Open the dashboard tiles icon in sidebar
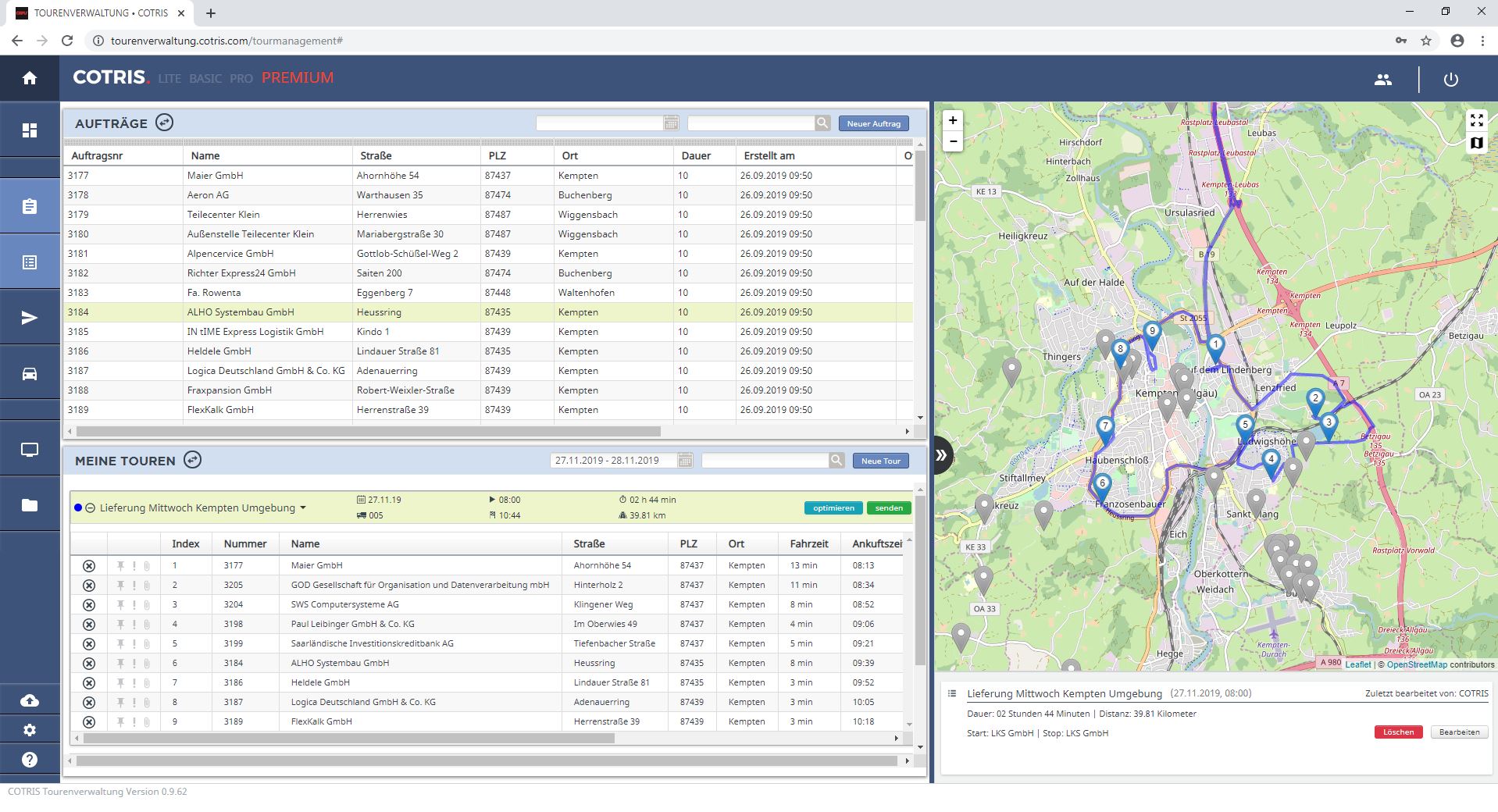1498x812 pixels. [x=30, y=130]
